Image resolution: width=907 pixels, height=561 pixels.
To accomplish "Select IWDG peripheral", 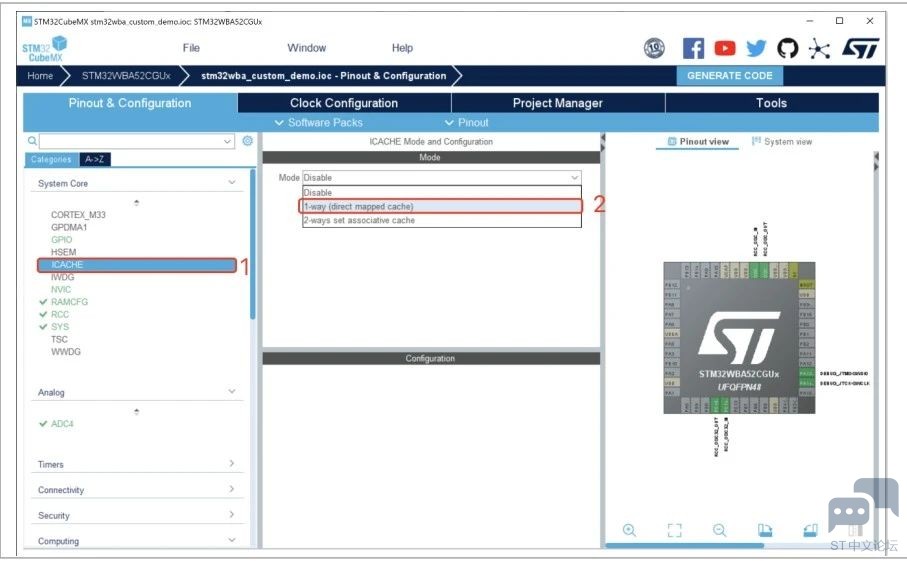I will (x=62, y=277).
